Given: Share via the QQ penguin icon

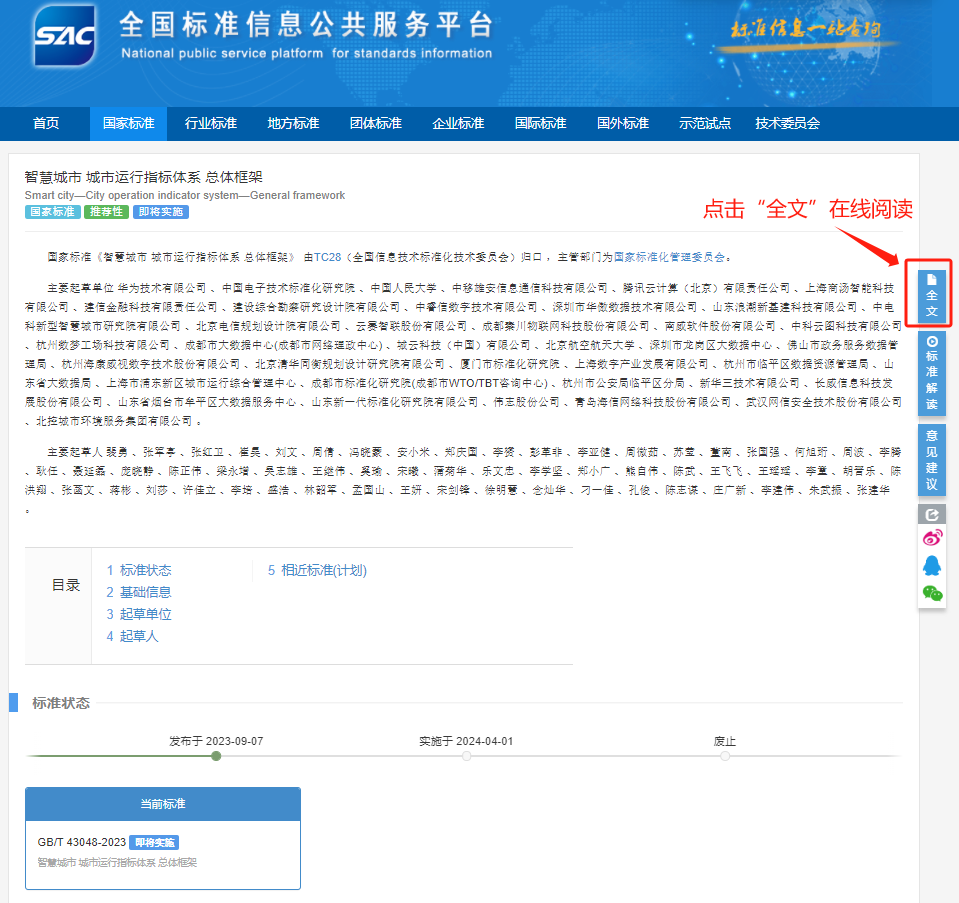Looking at the screenshot, I should pyautogui.click(x=931, y=565).
